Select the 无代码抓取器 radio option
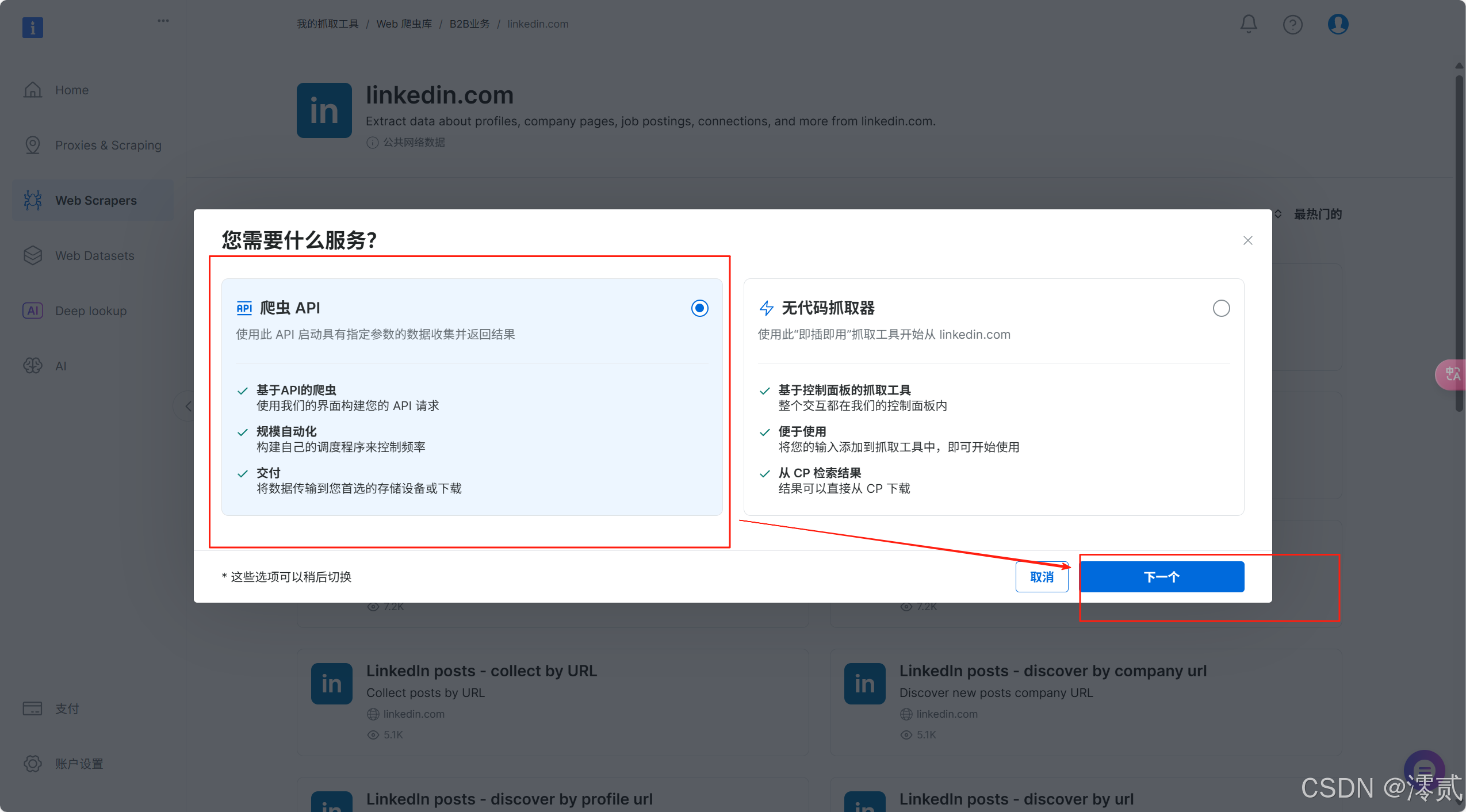The image size is (1466, 812). coord(1220,308)
